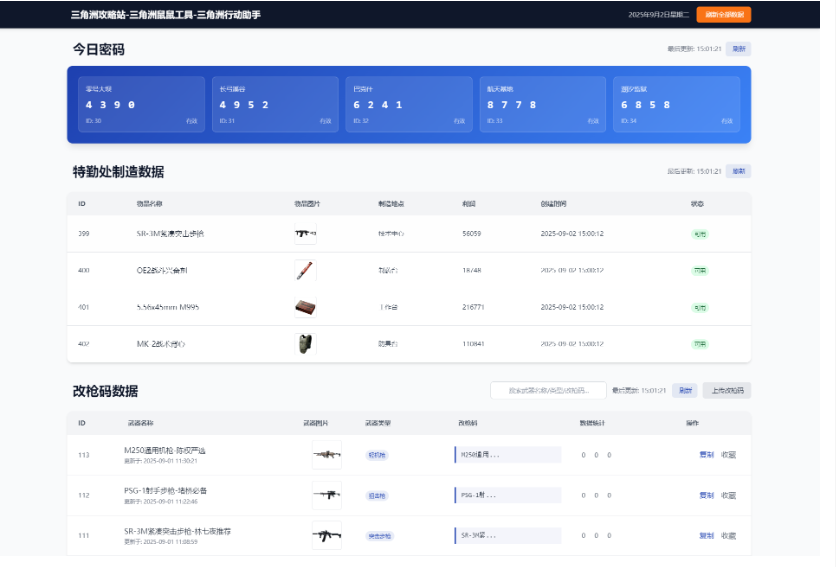
Task: Click 复制 for the M250 gun code
Action: (706, 455)
